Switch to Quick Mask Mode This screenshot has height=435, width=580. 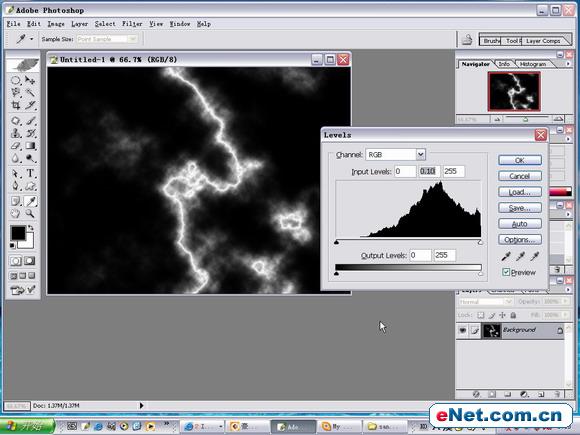pyautogui.click(x=30, y=261)
